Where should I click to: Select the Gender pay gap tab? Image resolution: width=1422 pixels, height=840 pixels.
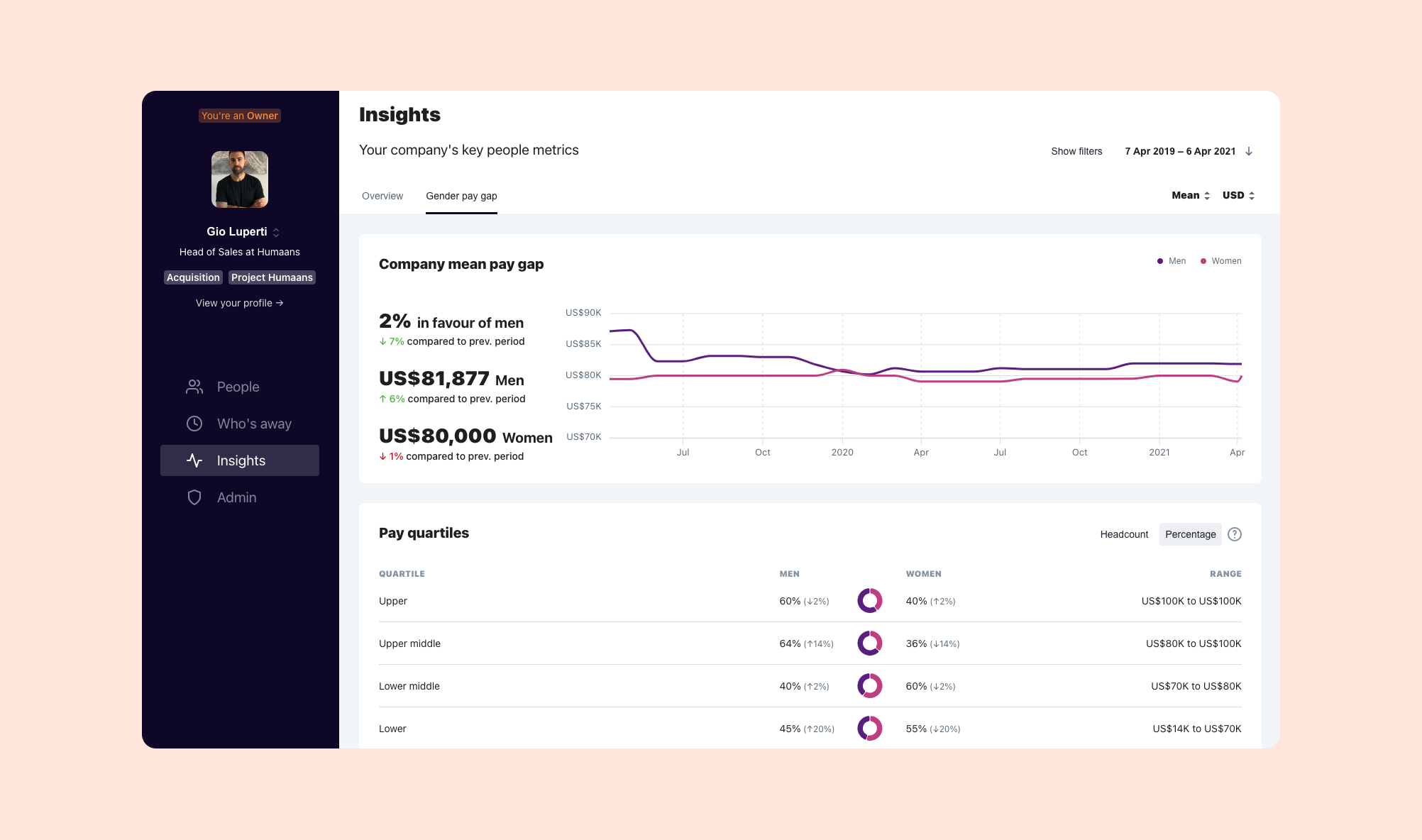[461, 196]
